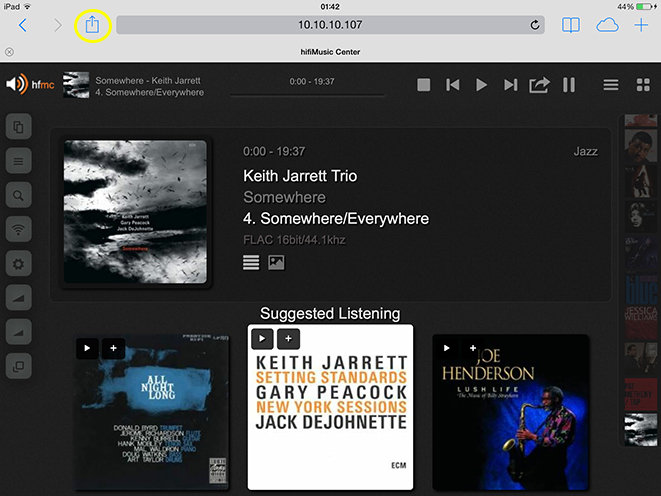Image resolution: width=661 pixels, height=496 pixels.
Task: Open the hamburger list view menu
Action: tap(611, 85)
